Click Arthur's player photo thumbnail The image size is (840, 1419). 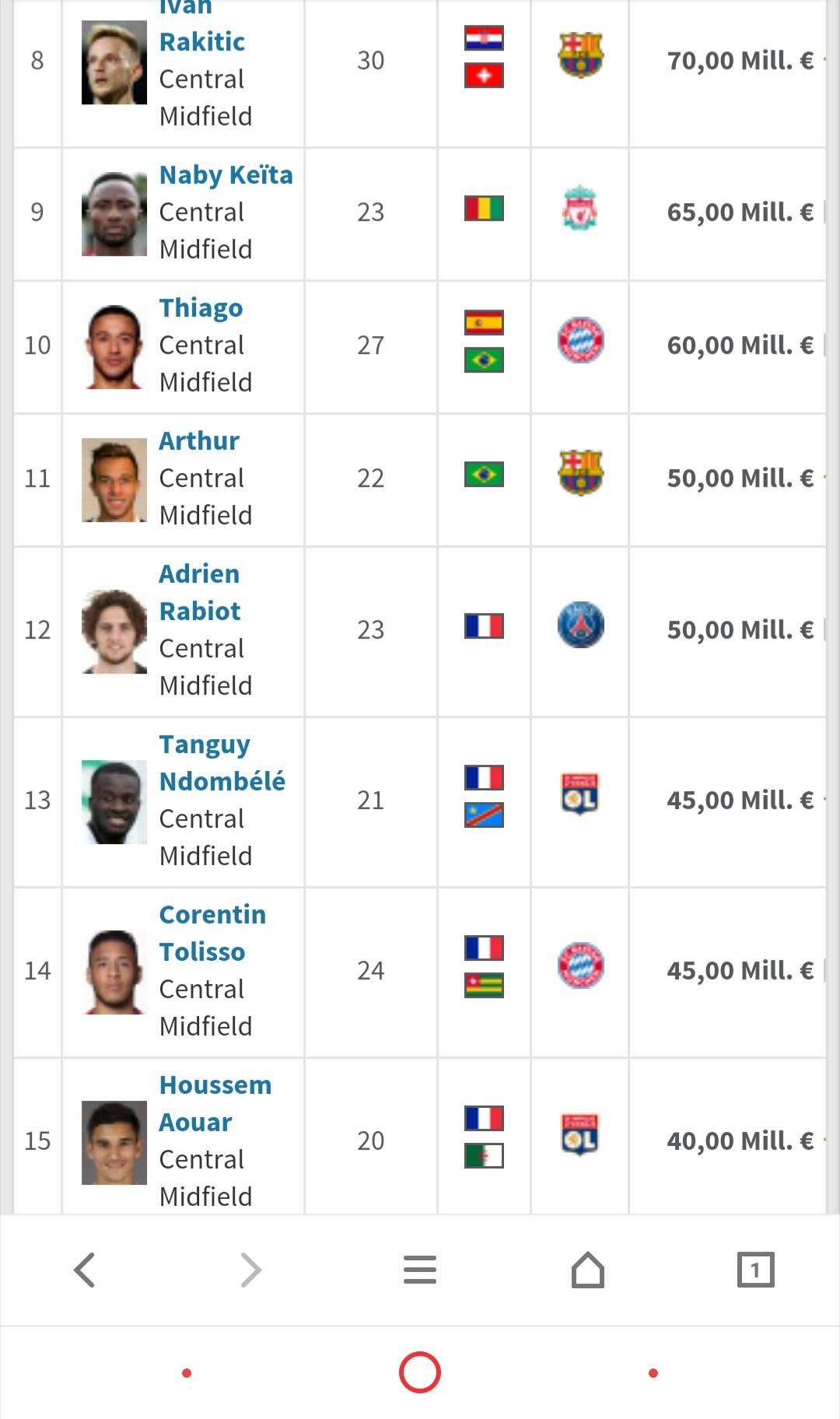[114, 480]
